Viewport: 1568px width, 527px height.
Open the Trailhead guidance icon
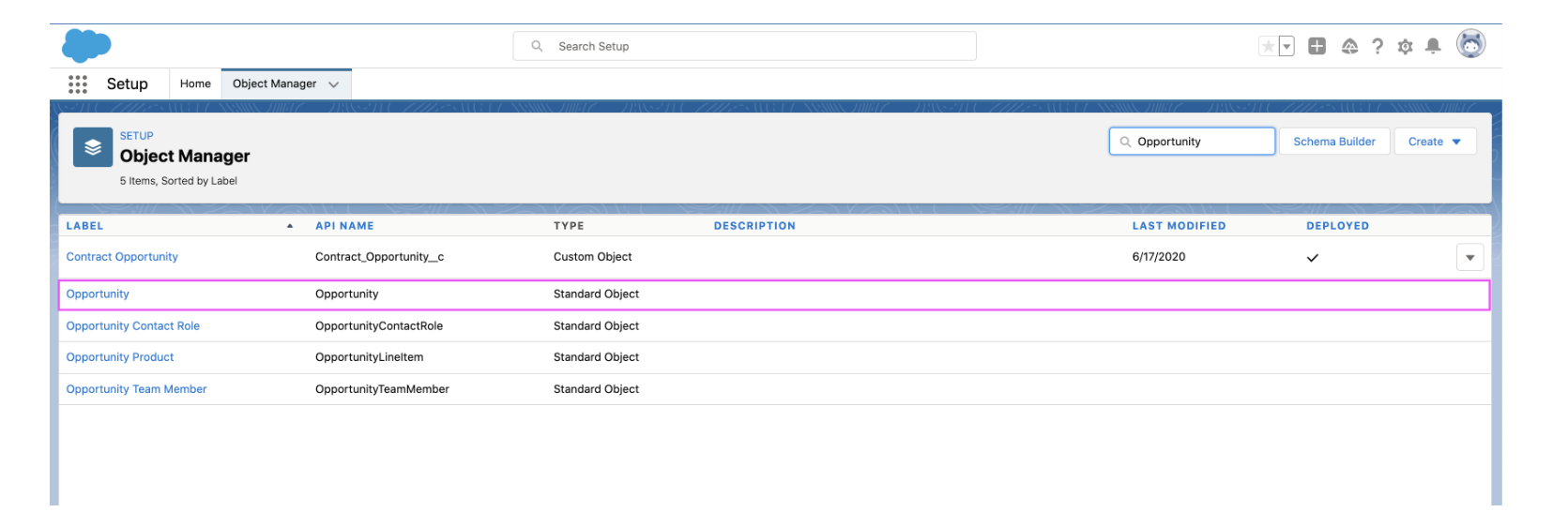coord(1349,46)
